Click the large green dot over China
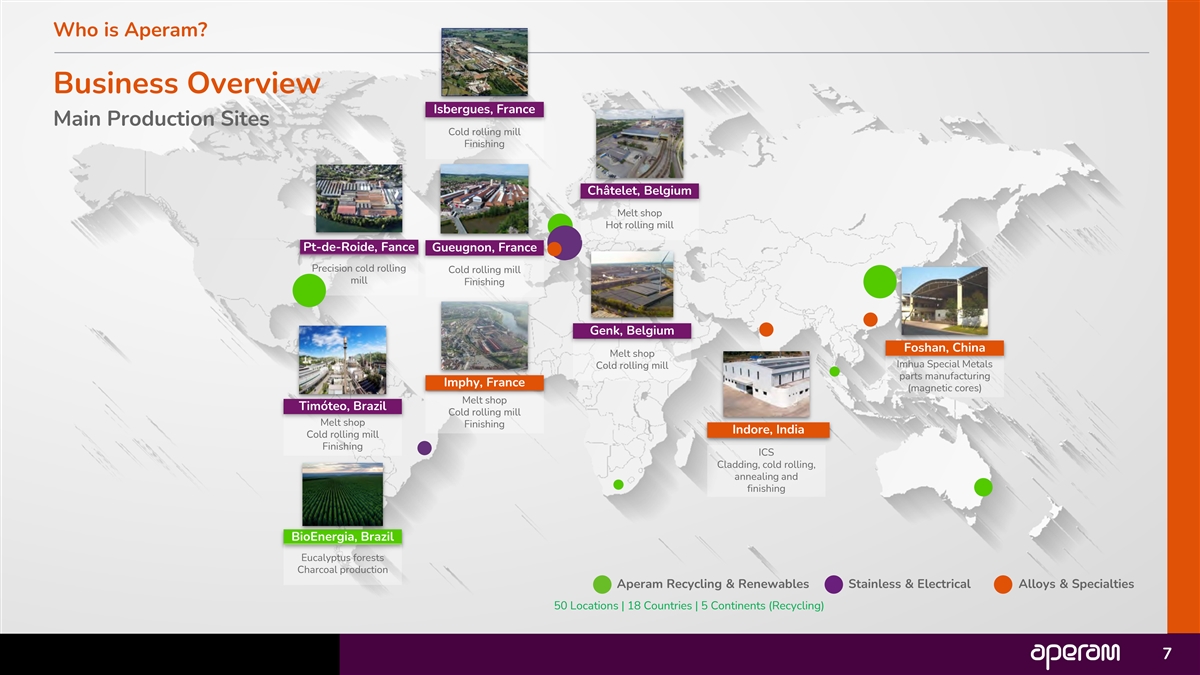This screenshot has width=1200, height=675. point(879,282)
